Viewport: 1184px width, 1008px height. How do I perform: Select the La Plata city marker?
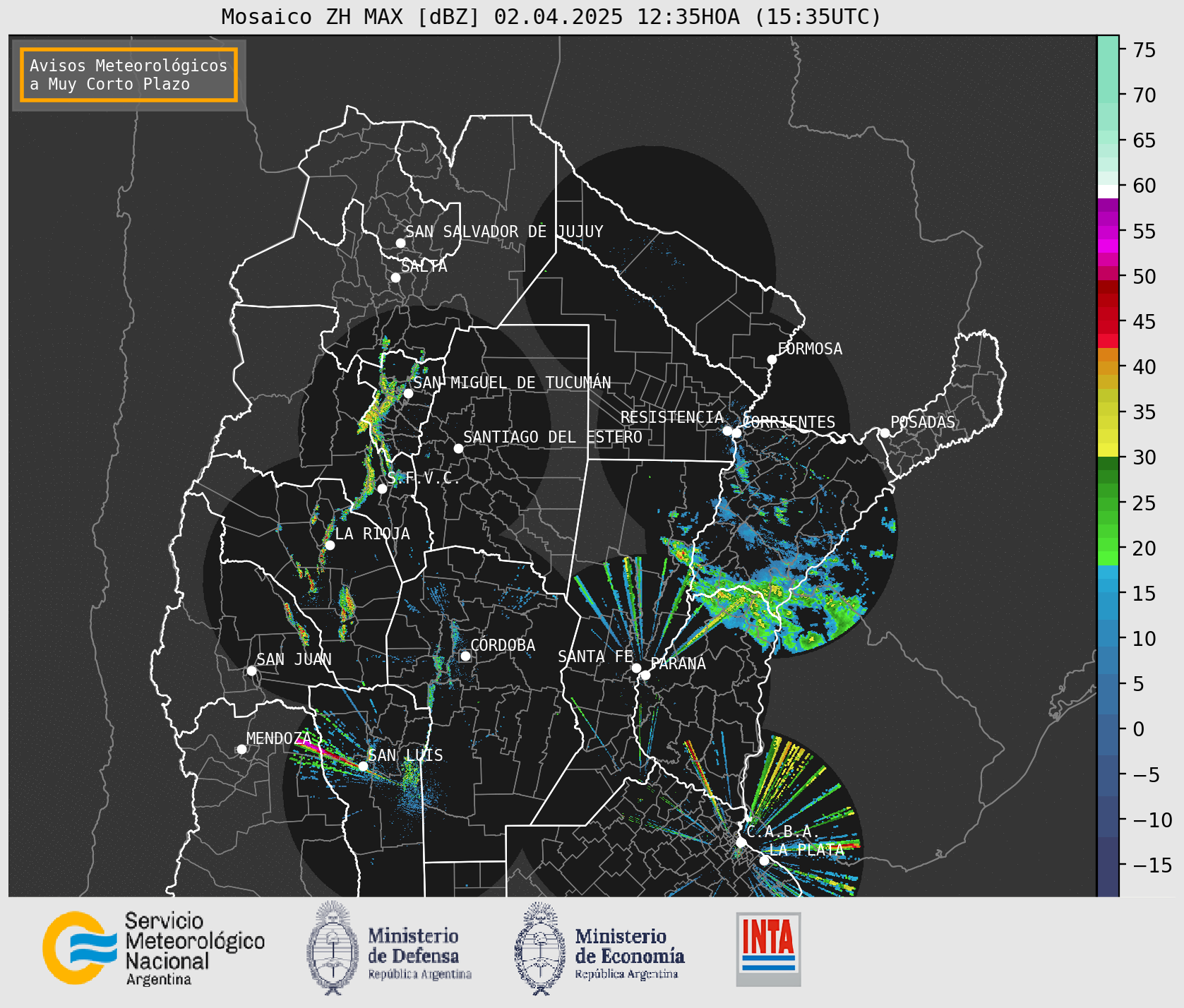coord(764,860)
